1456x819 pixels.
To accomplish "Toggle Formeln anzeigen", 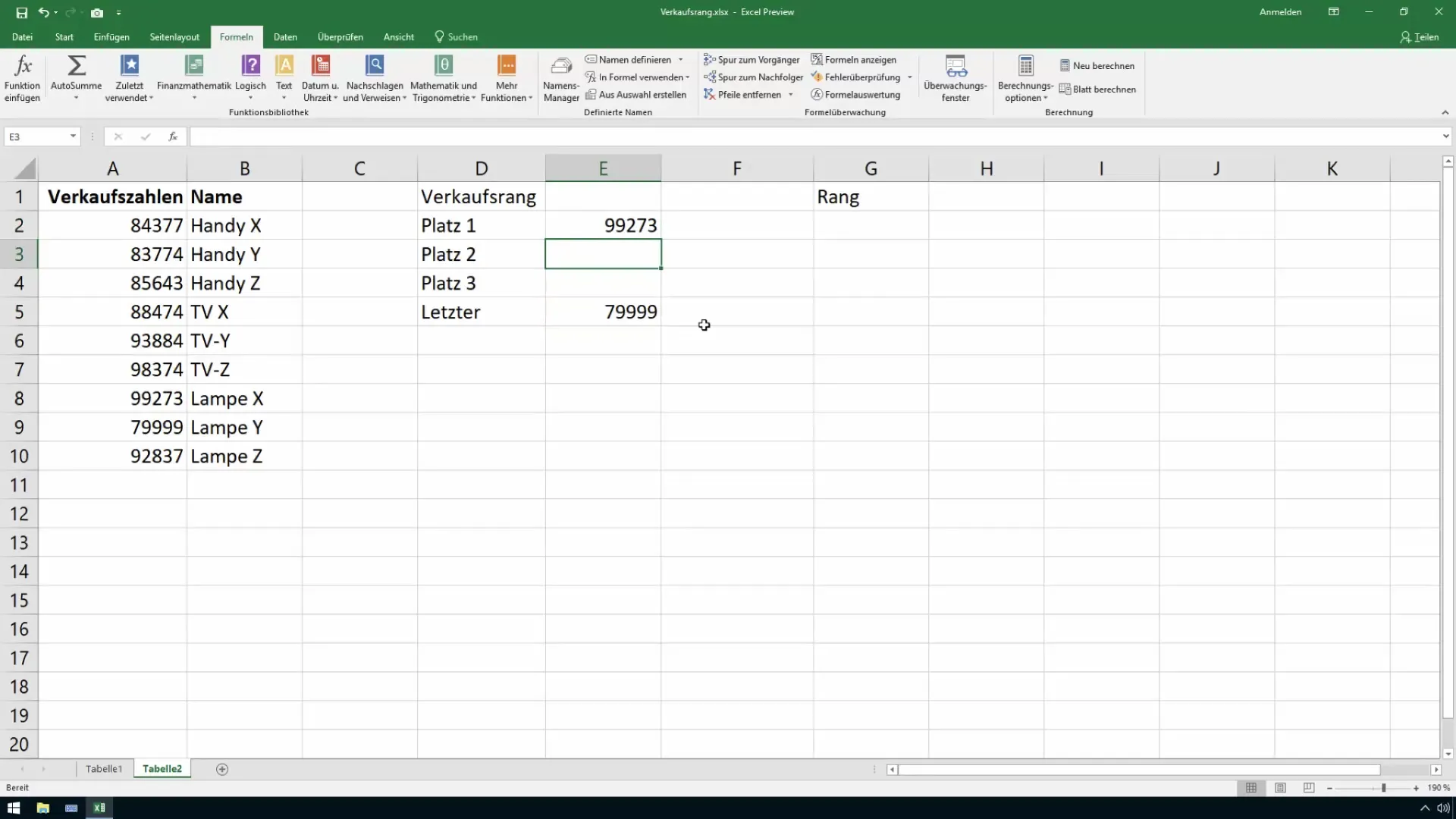I will (x=853, y=60).
